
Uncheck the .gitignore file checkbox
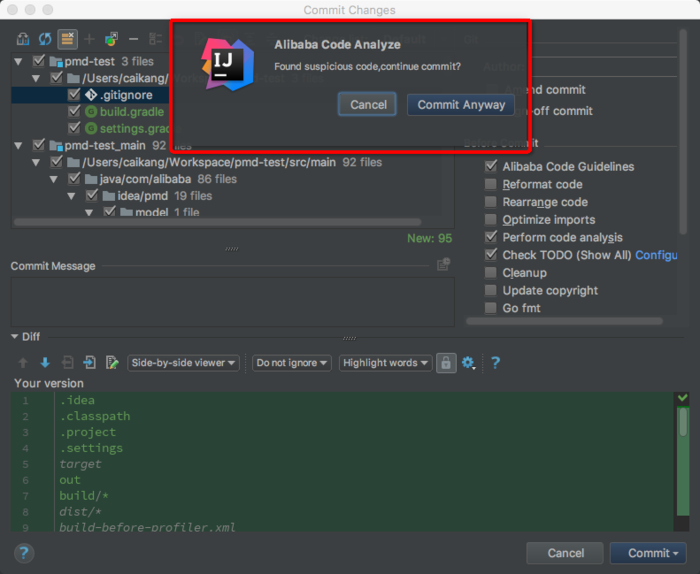[x=74, y=95]
